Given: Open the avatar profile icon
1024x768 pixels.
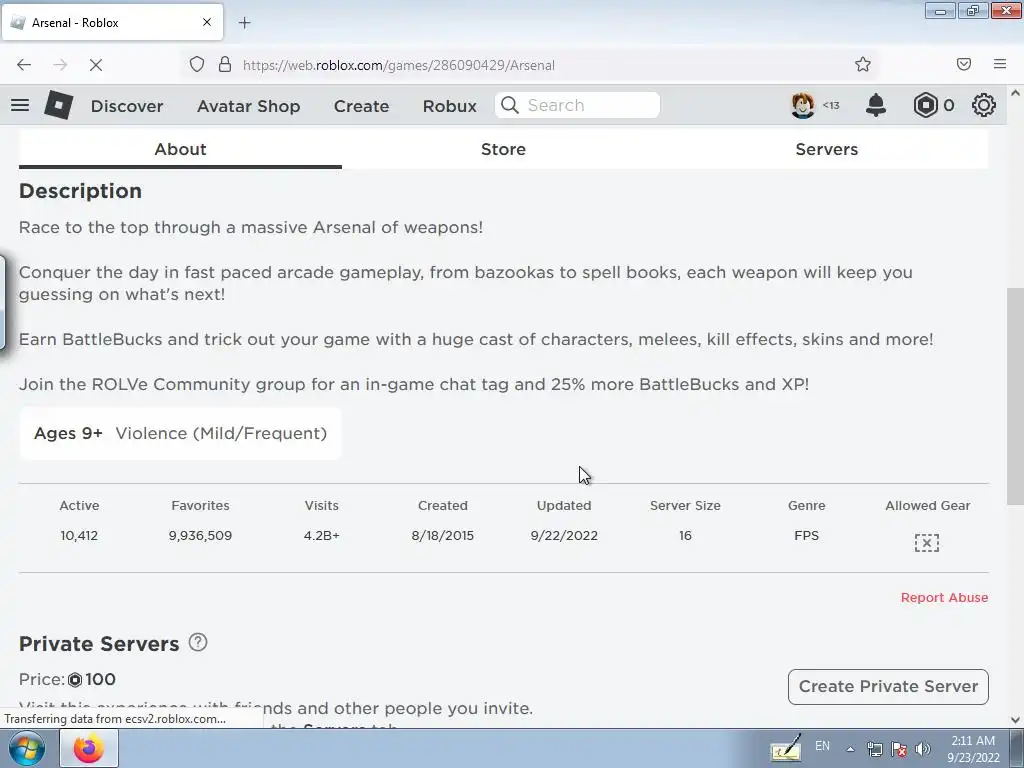Looking at the screenshot, I should pos(803,105).
